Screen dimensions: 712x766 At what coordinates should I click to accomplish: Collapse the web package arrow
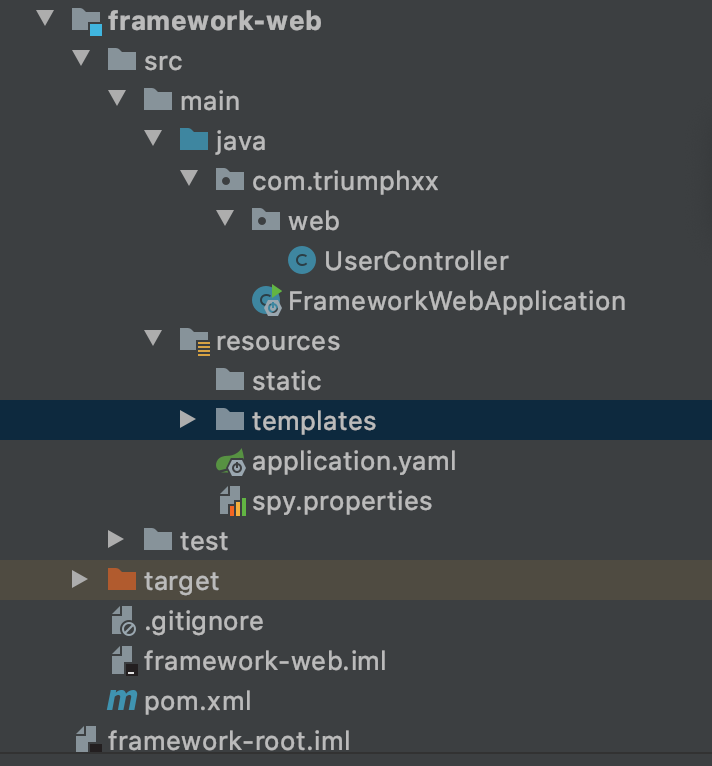(224, 220)
